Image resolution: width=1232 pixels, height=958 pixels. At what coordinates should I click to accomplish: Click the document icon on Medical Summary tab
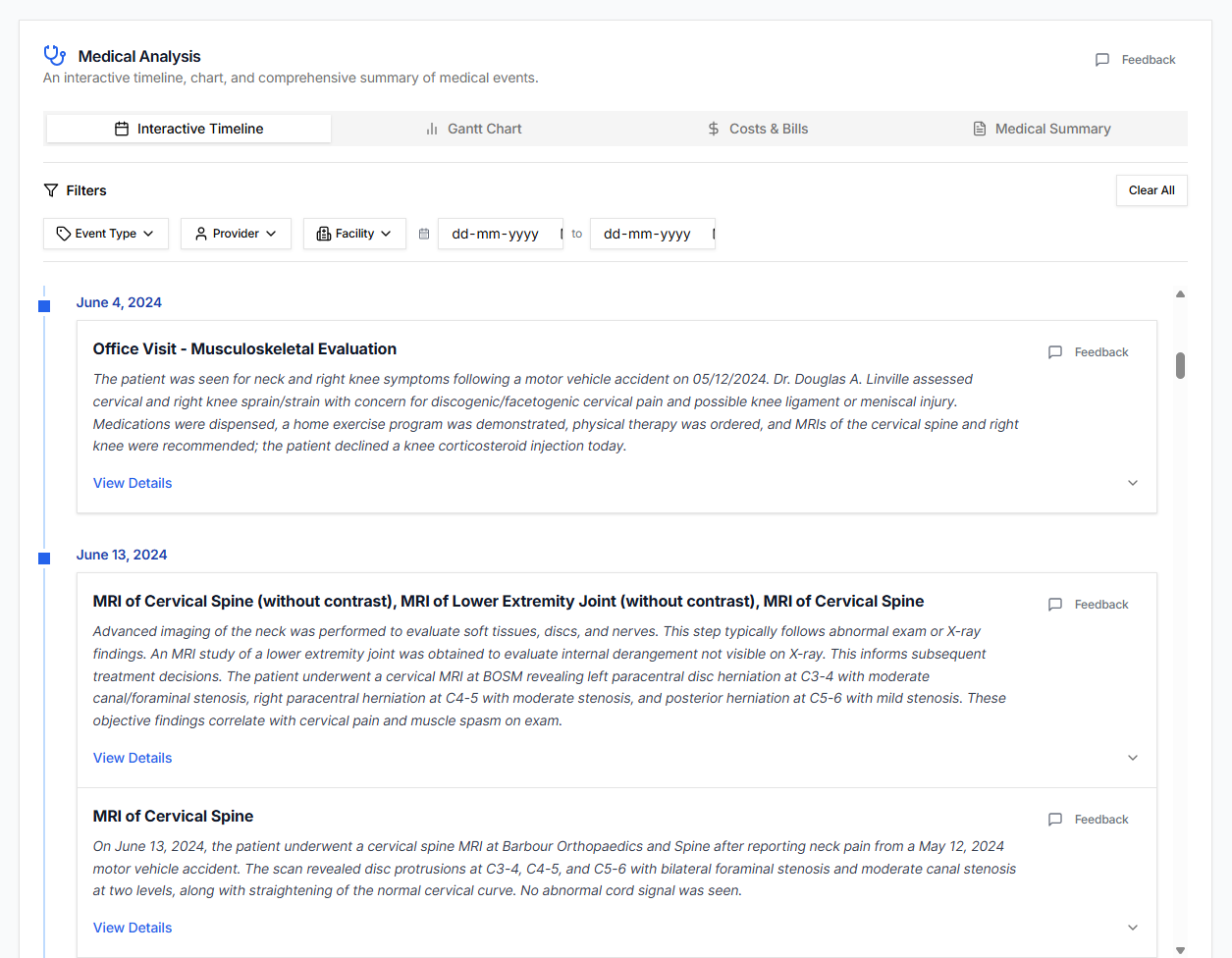(980, 129)
